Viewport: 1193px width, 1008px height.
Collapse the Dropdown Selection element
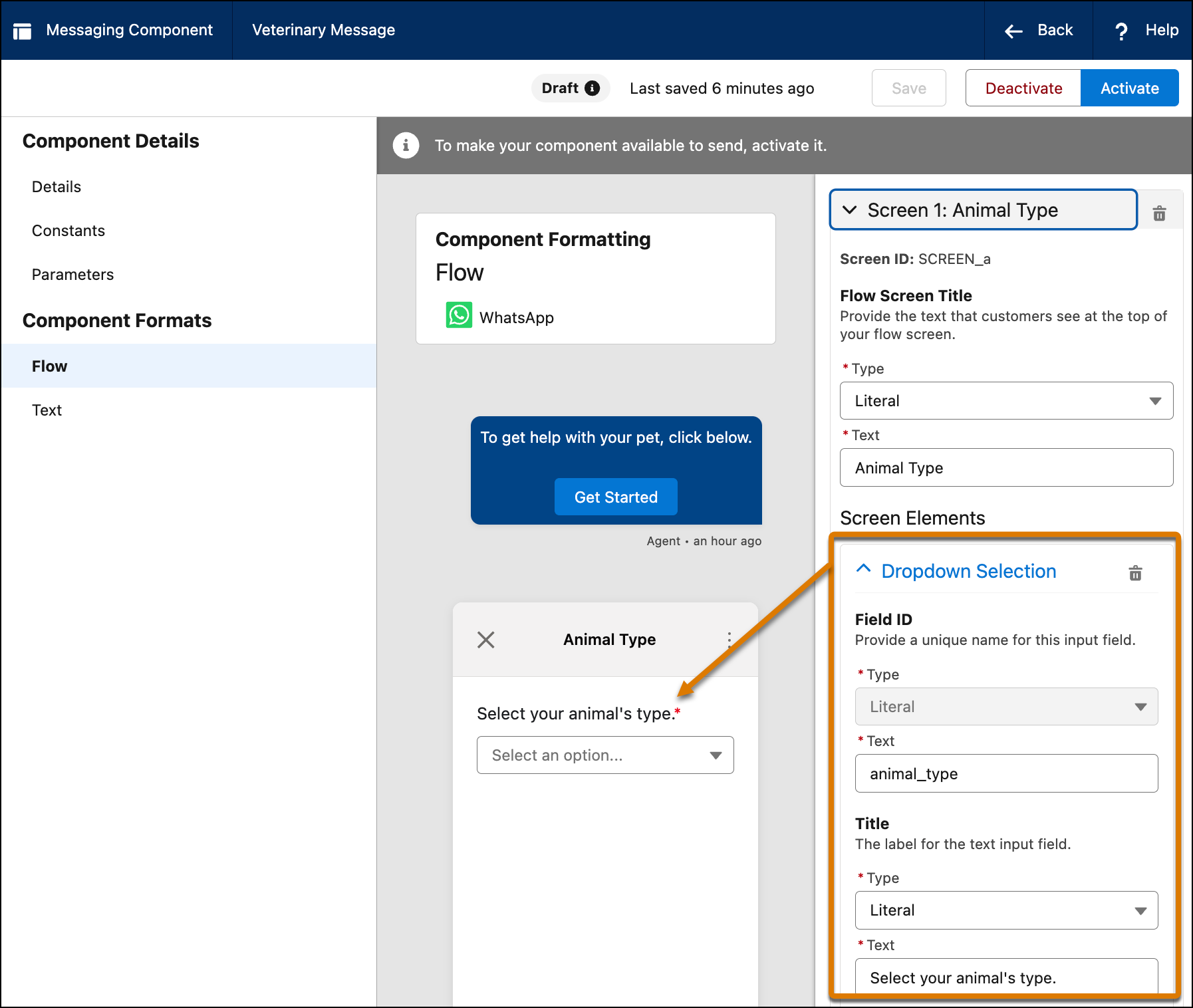tap(863, 569)
